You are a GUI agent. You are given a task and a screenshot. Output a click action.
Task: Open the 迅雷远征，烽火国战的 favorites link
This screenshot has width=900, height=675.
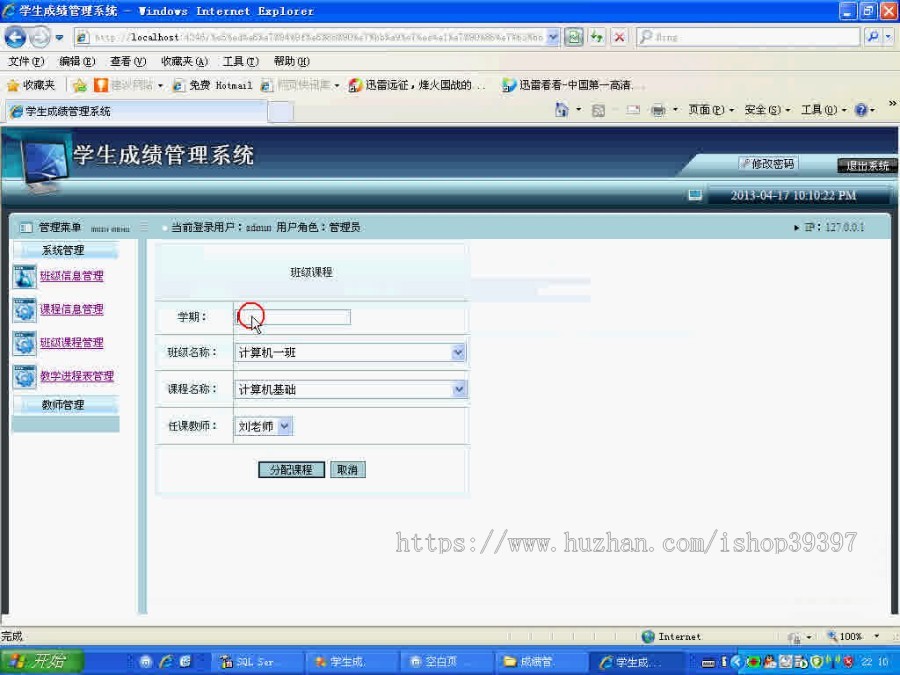point(417,86)
